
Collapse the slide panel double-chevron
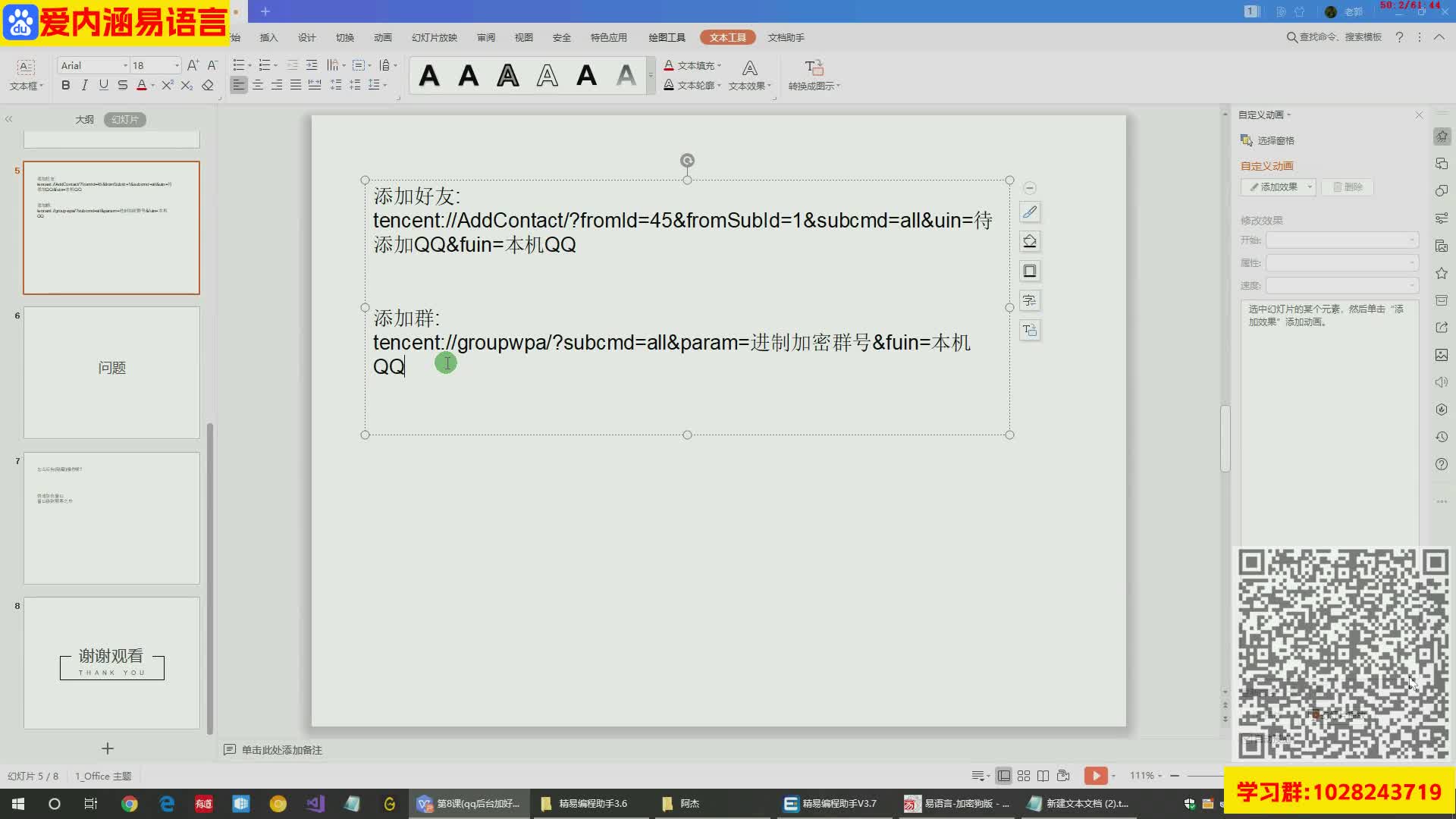9,119
